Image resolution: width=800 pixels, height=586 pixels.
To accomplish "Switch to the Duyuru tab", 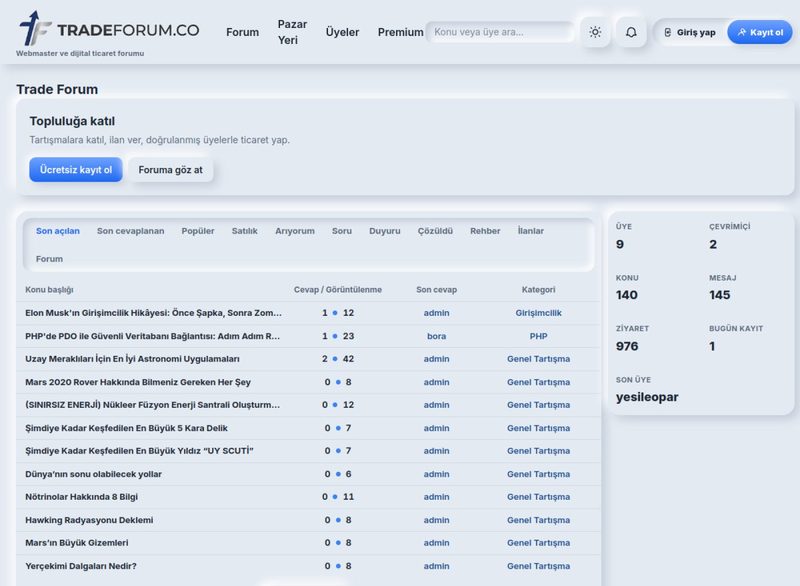I will [x=385, y=231].
